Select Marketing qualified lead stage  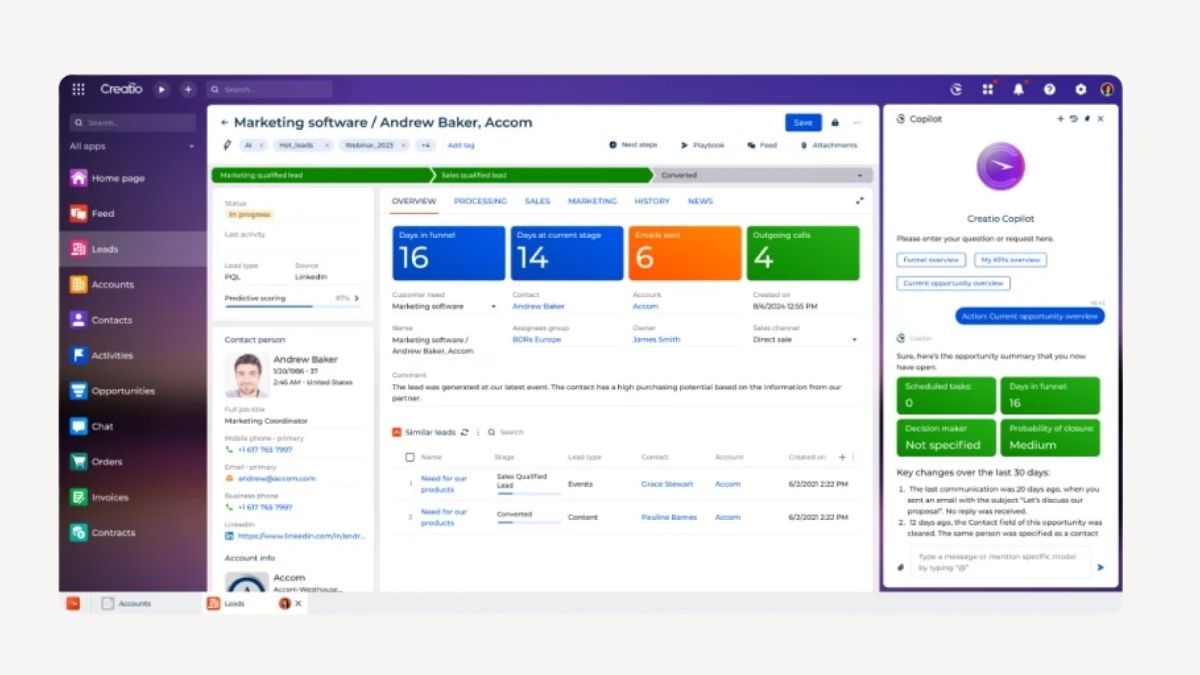(320, 175)
